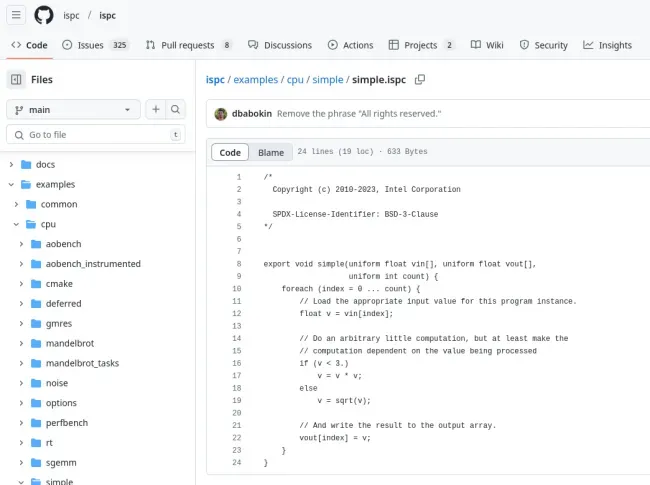Open the main branch dropdown
650x485 pixels.
[73, 109]
